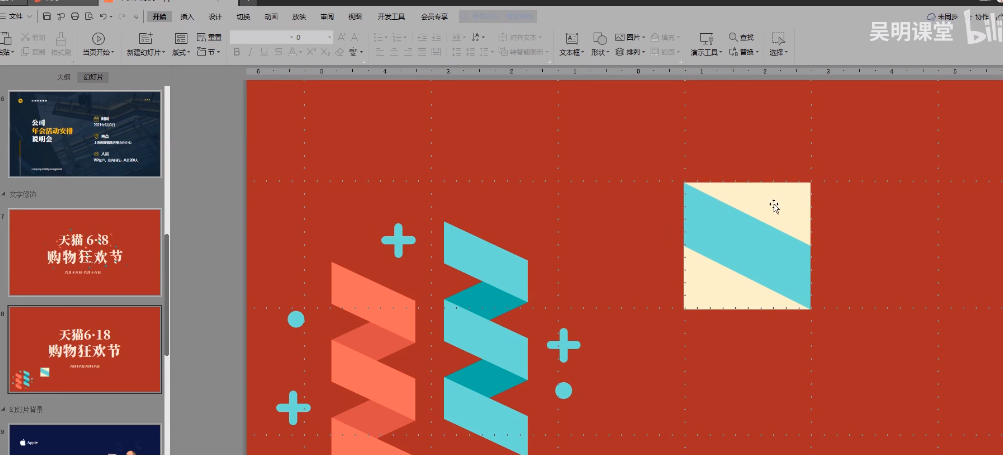Expand the 版式 layout dropdown

(x=181, y=52)
